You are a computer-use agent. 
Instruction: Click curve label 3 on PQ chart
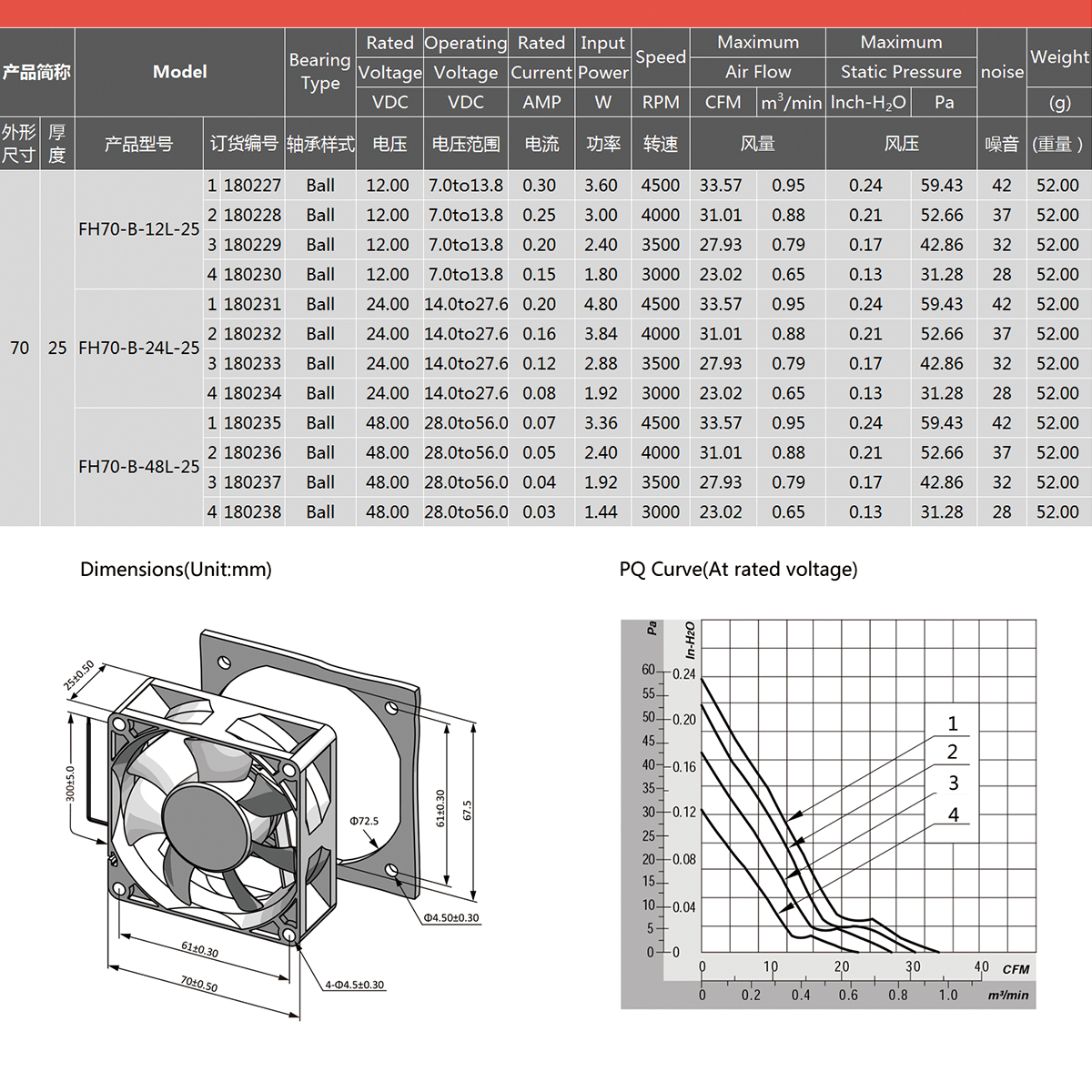[954, 784]
